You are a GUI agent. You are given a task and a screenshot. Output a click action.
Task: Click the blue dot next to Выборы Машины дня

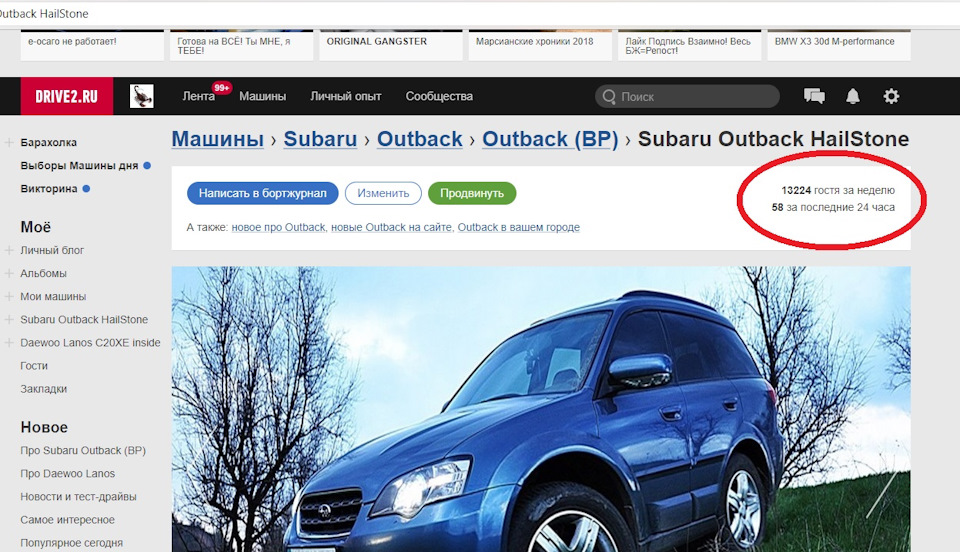[147, 165]
